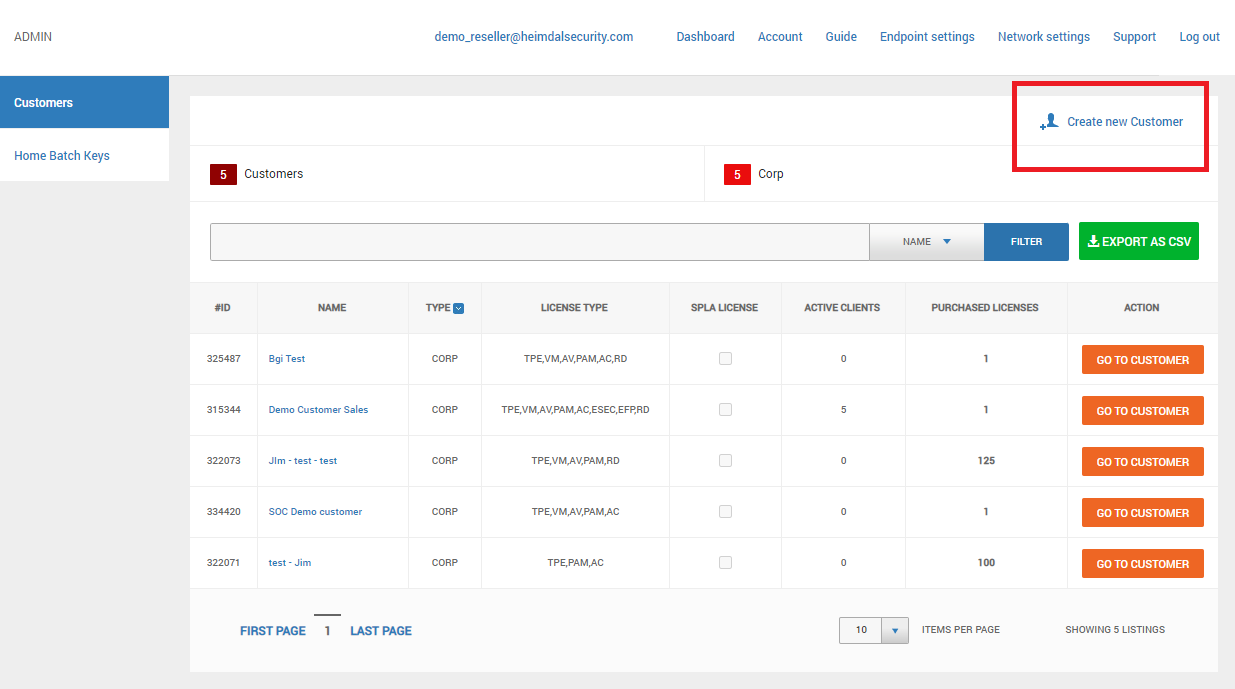Go to Network settings

(1044, 37)
